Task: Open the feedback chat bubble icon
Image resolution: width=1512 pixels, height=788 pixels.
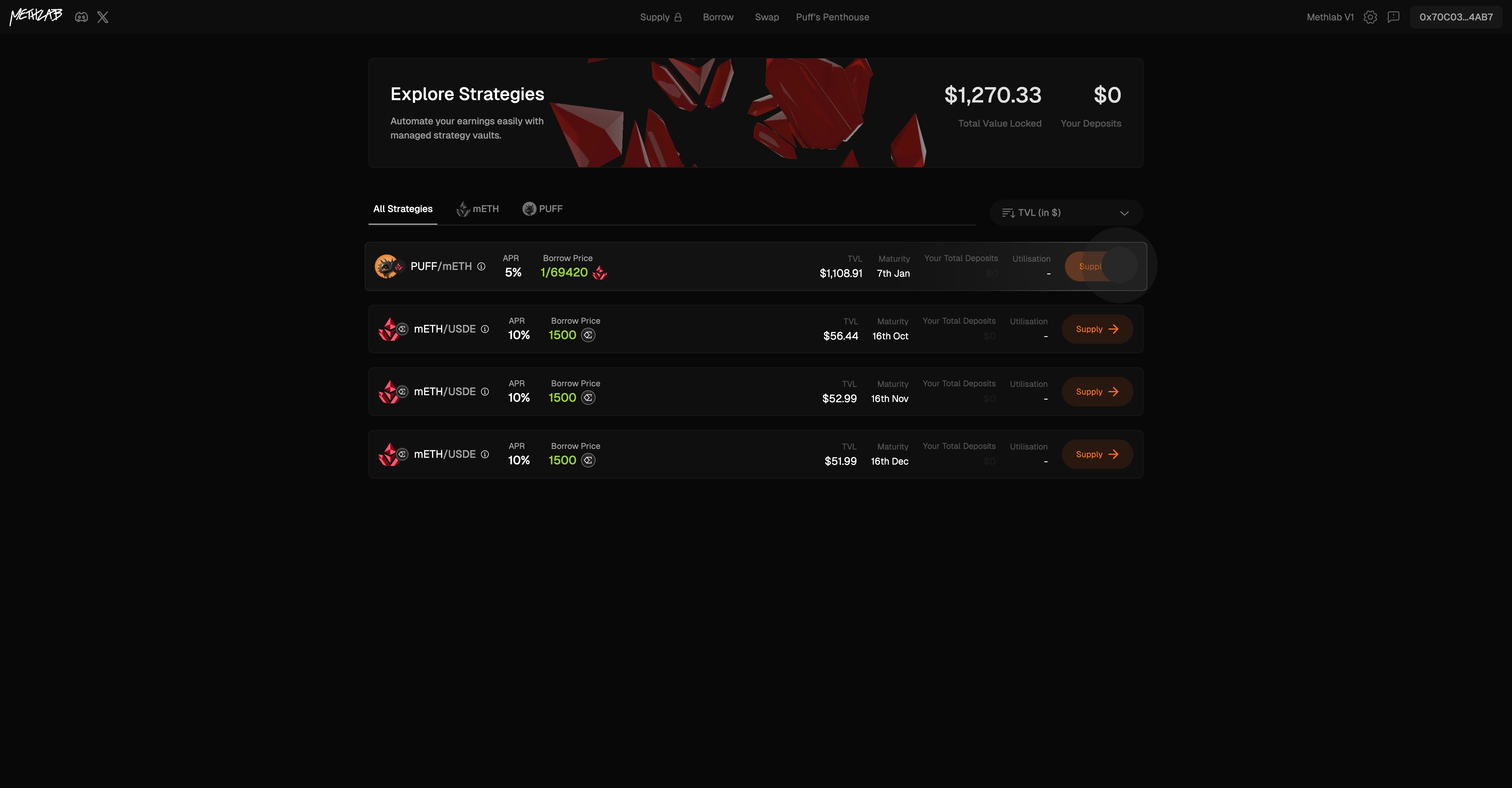Action: [1394, 17]
